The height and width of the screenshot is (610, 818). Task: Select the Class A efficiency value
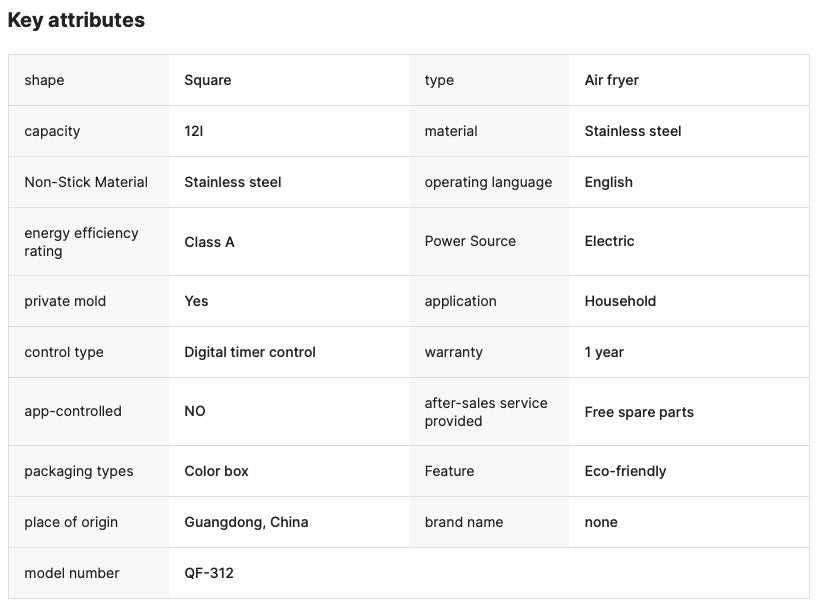pyautogui.click(x=209, y=242)
